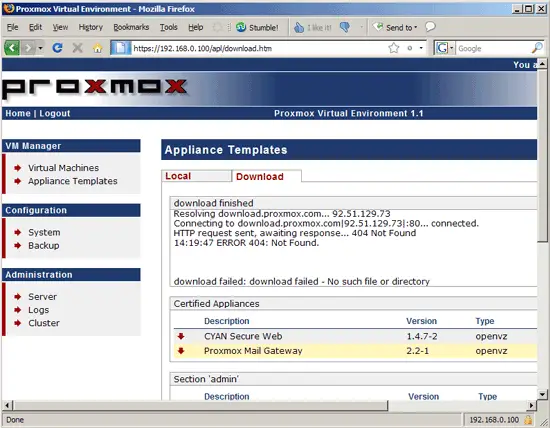Go to Firefox Home page icon
This screenshot has height=428, width=550.
[x=98, y=48]
